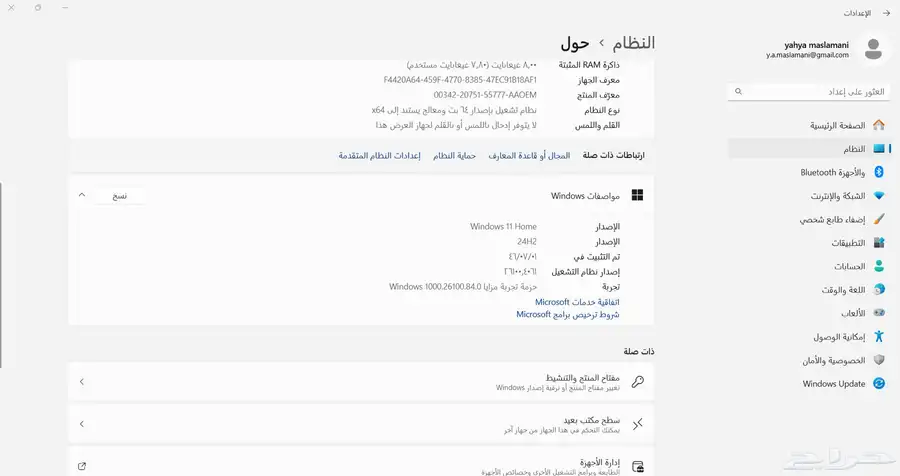Open إمكانية الوصول settings page

[x=809, y=337]
